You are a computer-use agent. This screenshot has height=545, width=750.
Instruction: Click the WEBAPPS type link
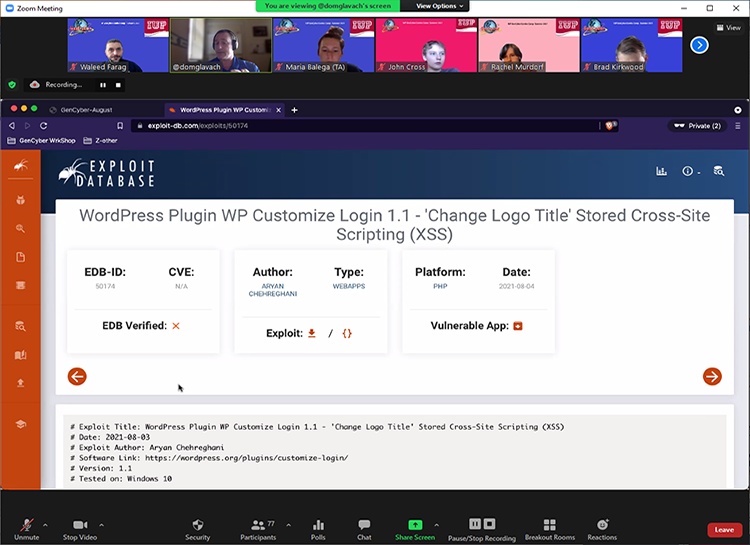349,286
